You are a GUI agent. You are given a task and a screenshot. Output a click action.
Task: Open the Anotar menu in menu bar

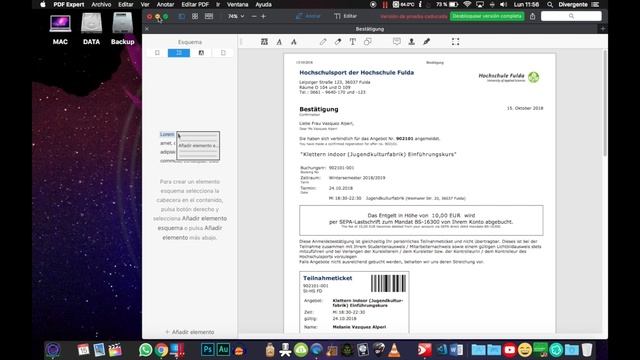(x=165, y=4)
